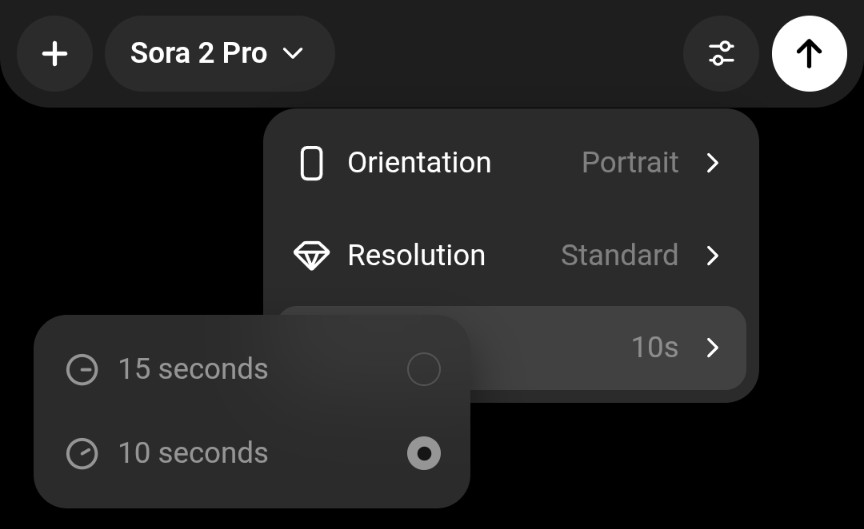Select the 10 seconds radio button
The height and width of the screenshot is (529, 864).
pos(423,454)
